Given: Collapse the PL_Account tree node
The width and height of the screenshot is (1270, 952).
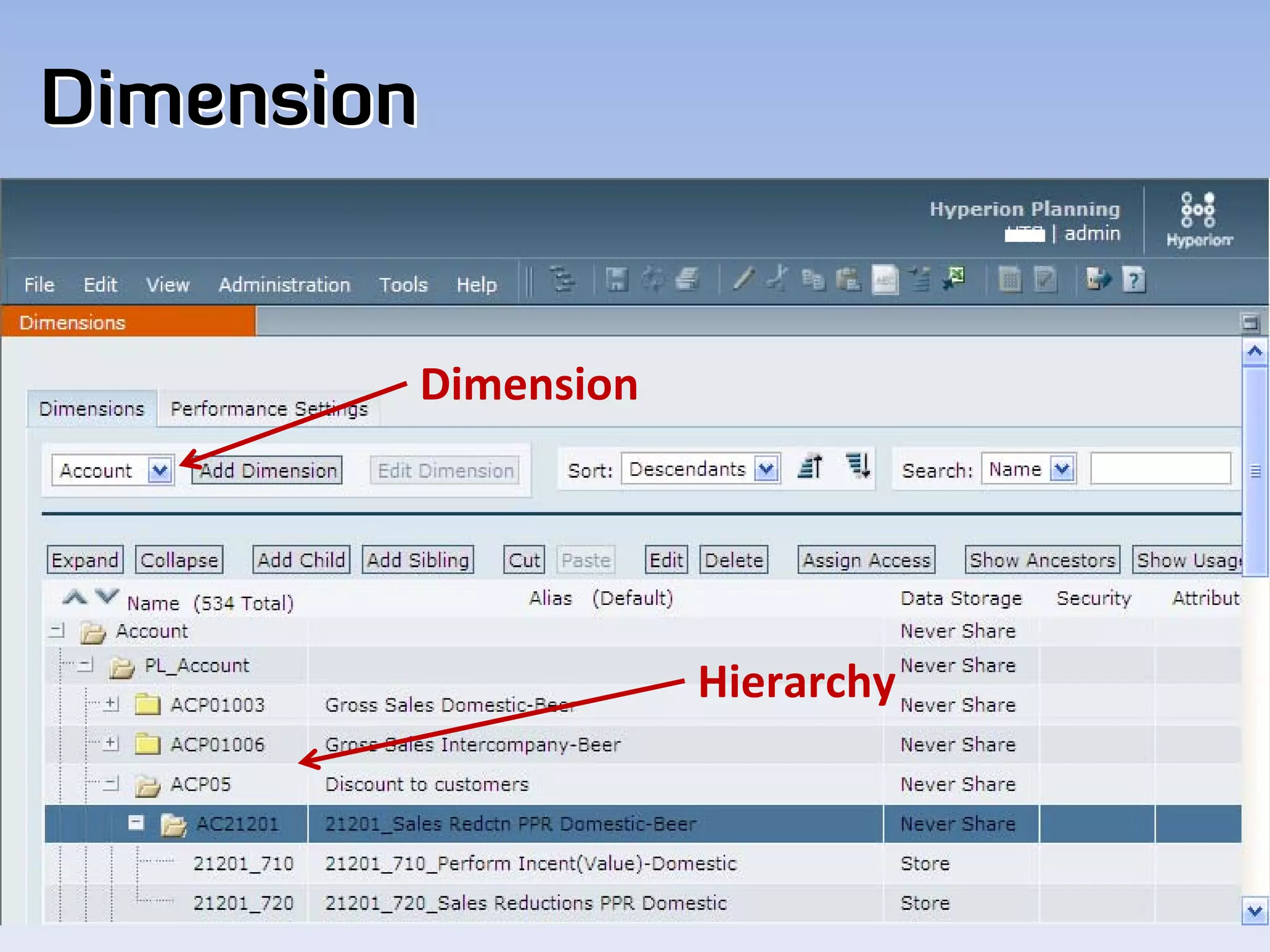Looking at the screenshot, I should coord(86,665).
